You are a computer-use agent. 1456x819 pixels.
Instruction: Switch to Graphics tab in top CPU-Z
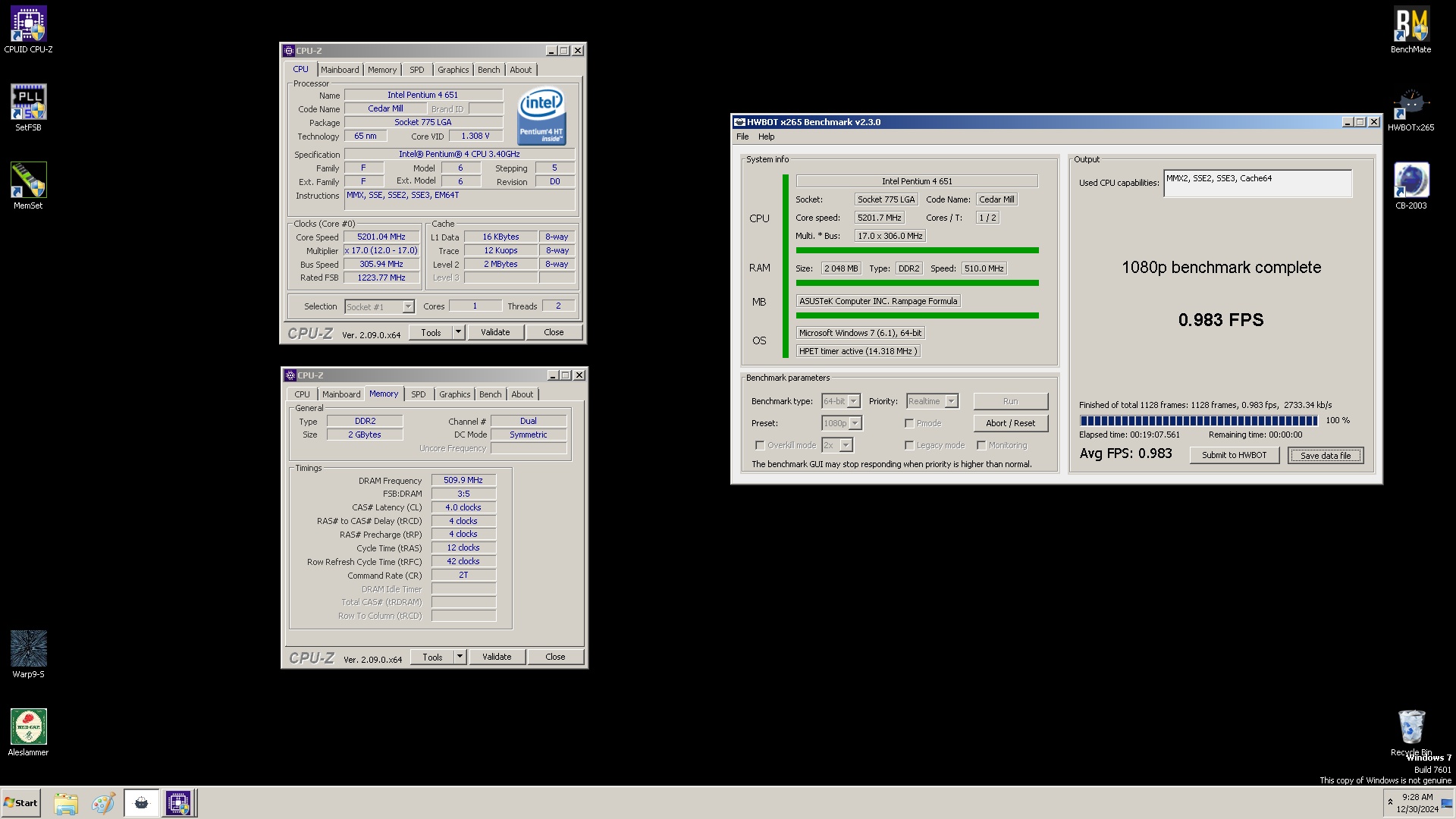coord(453,70)
